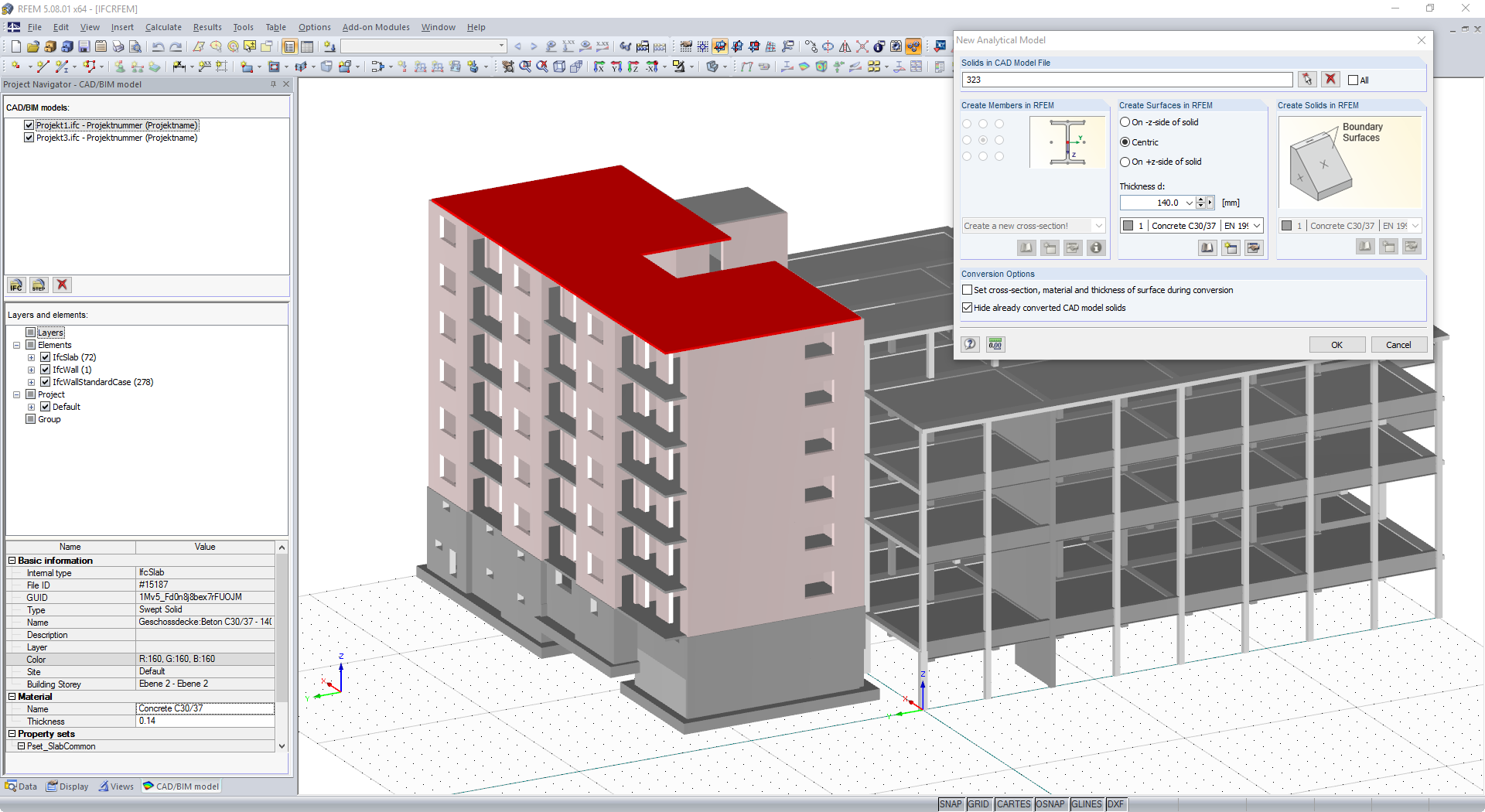1485x812 pixels.
Task: Select the new material icon with the star
Action: pyautogui.click(x=1231, y=247)
